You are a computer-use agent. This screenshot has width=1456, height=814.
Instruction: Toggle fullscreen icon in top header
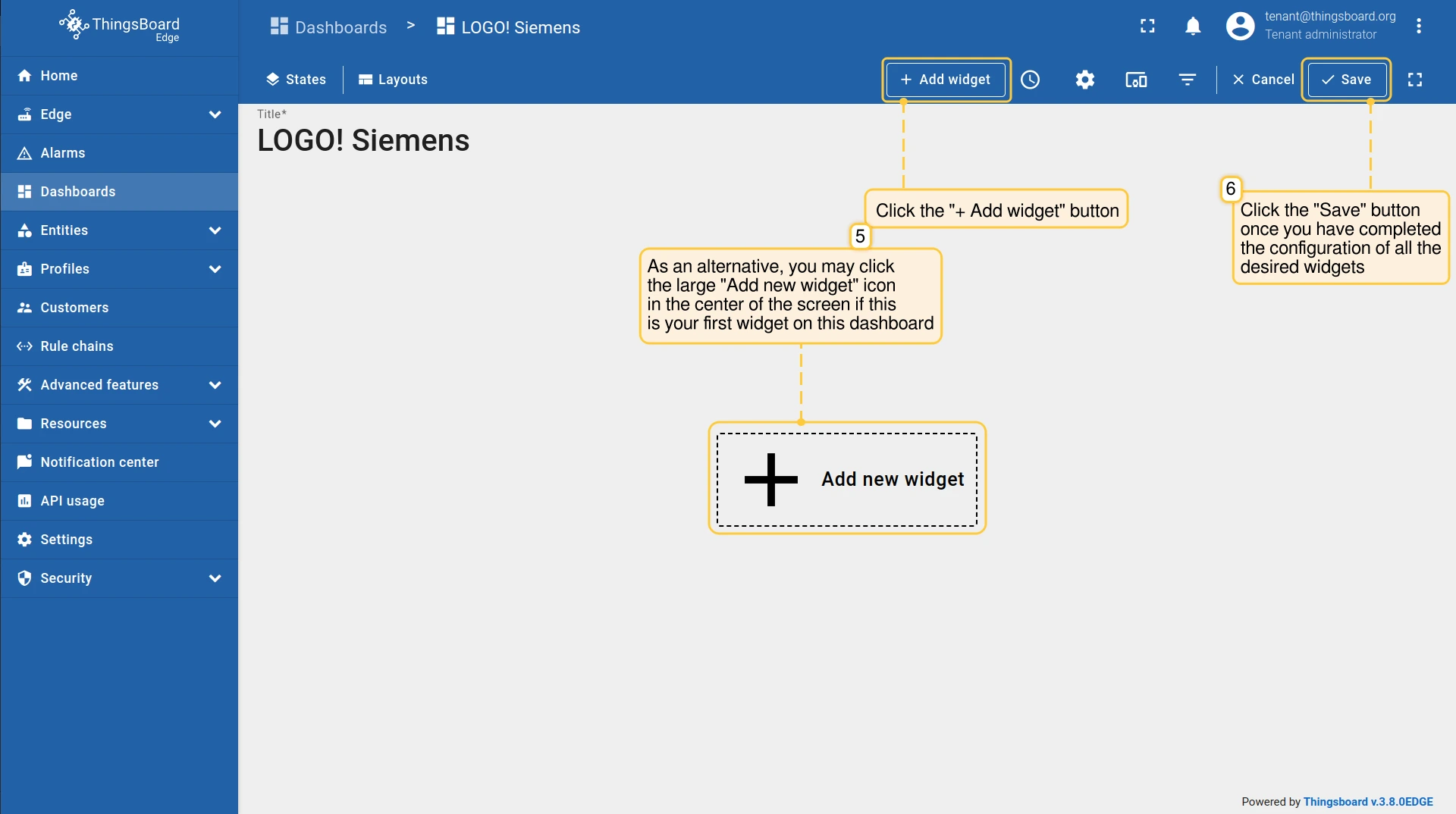(x=1147, y=27)
